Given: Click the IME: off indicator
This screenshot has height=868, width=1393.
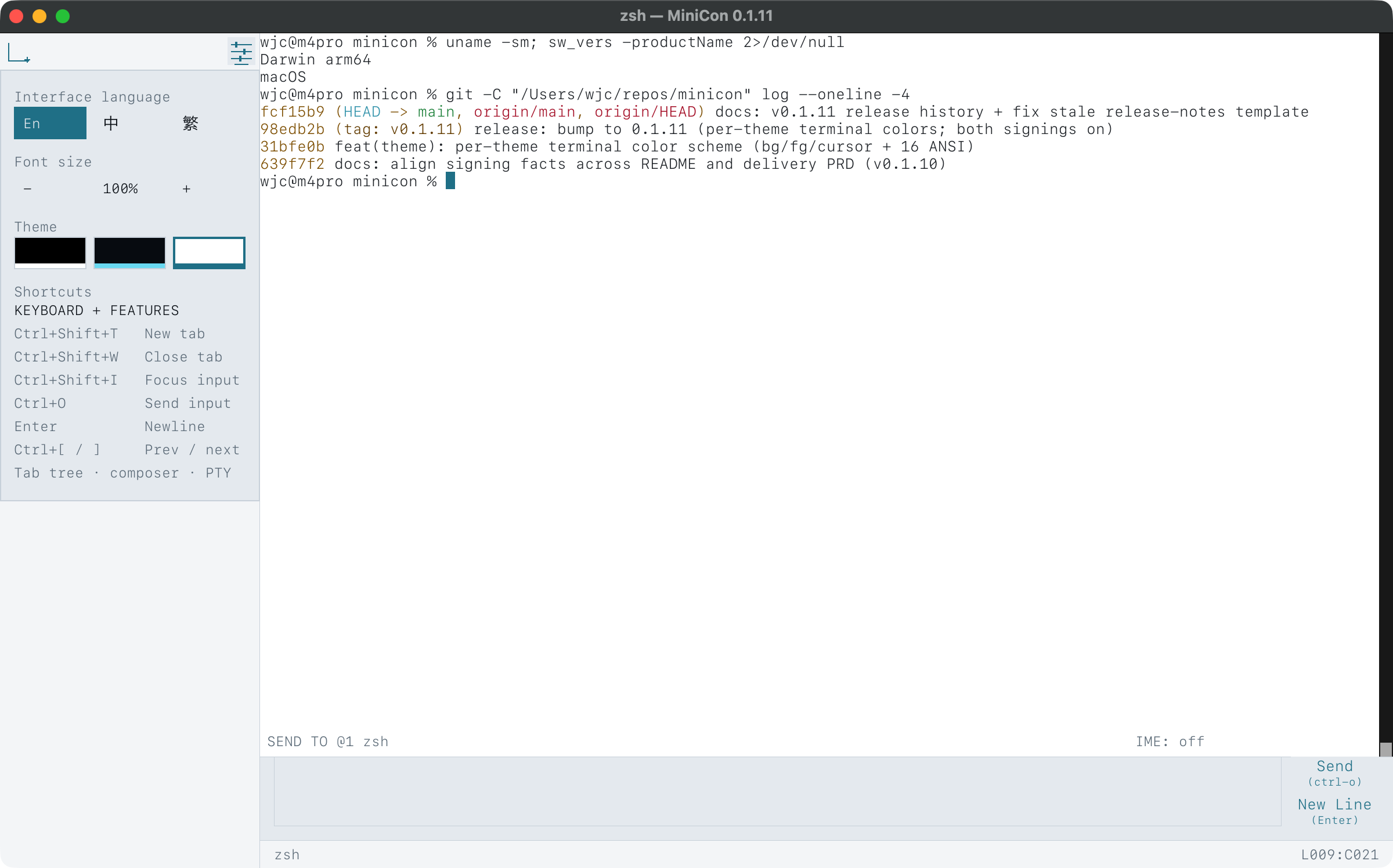Looking at the screenshot, I should point(1170,742).
